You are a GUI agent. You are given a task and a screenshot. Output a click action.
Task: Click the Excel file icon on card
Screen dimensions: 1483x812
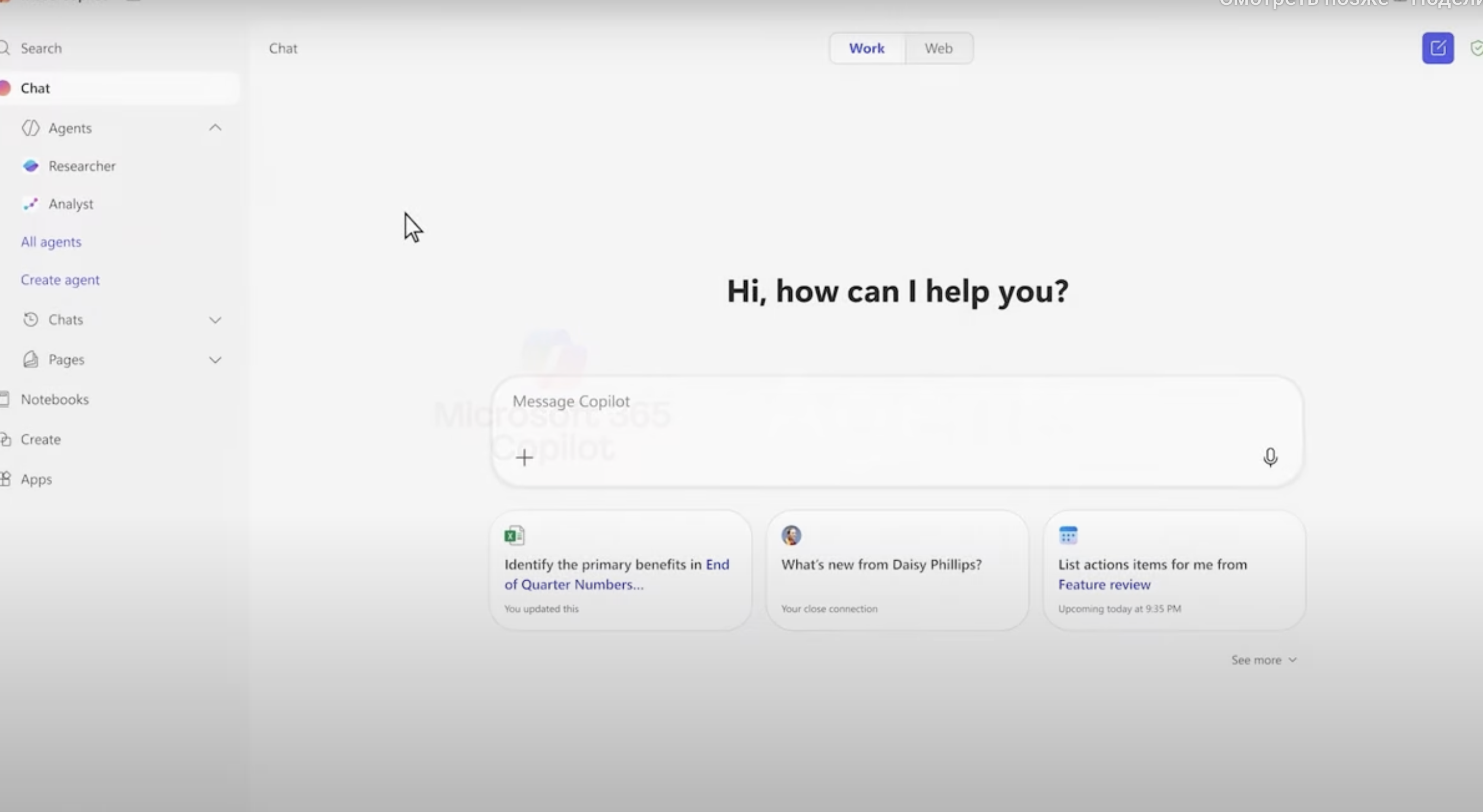[514, 535]
